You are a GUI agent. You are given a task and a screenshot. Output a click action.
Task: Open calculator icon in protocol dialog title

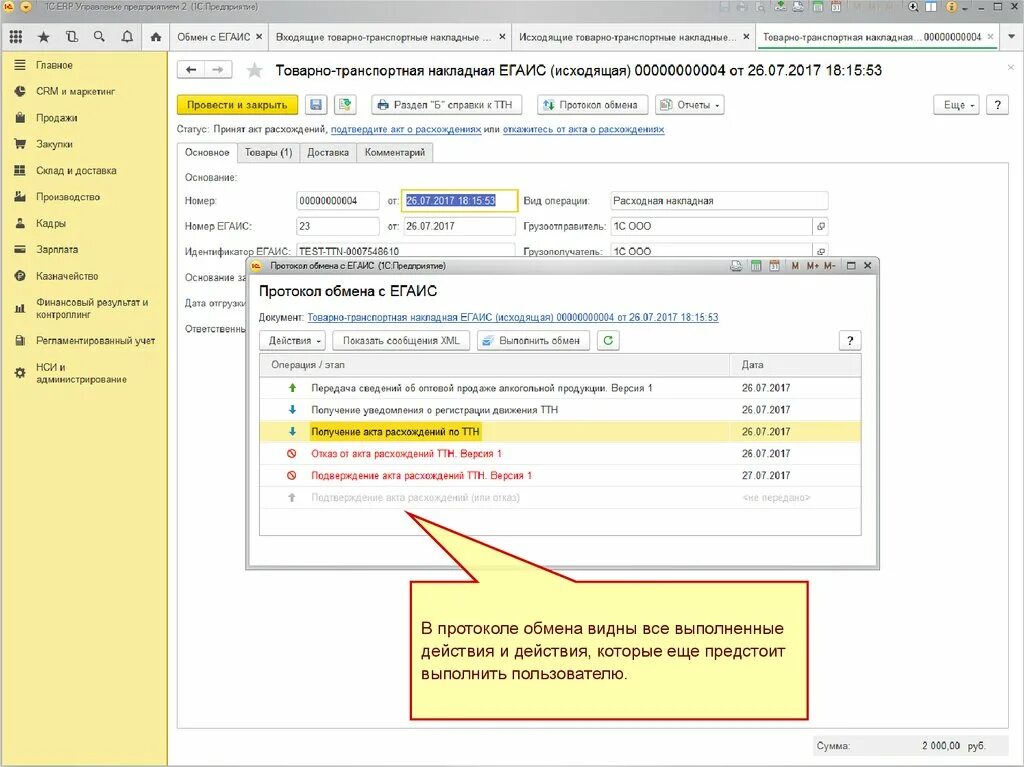point(756,266)
